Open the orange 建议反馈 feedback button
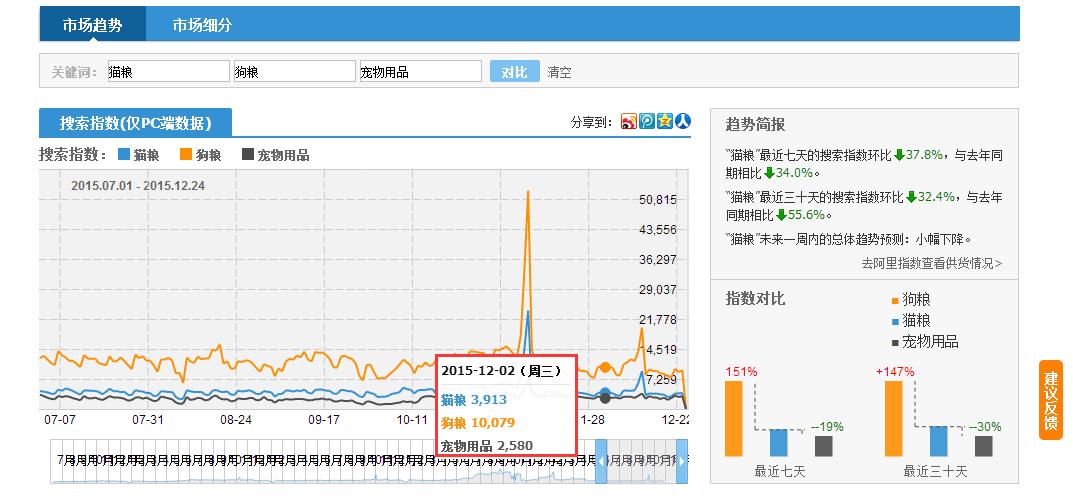The height and width of the screenshot is (500, 1073). click(x=1050, y=399)
